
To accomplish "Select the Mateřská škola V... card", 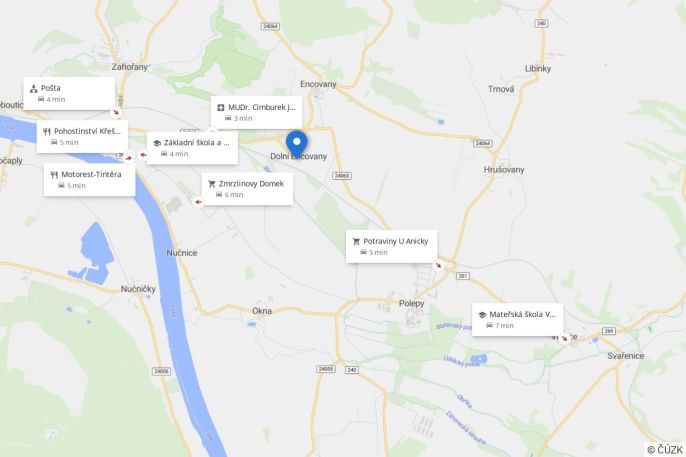I will (518, 320).
